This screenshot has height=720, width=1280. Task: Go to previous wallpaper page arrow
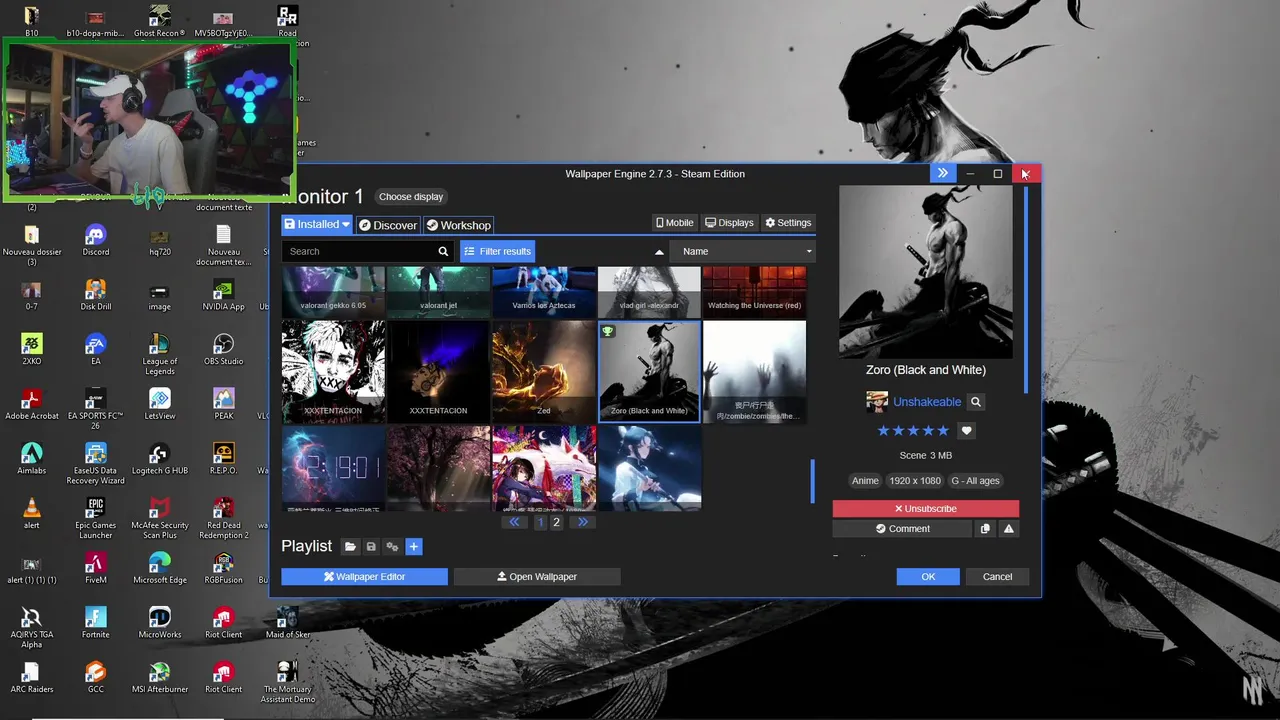coord(514,522)
